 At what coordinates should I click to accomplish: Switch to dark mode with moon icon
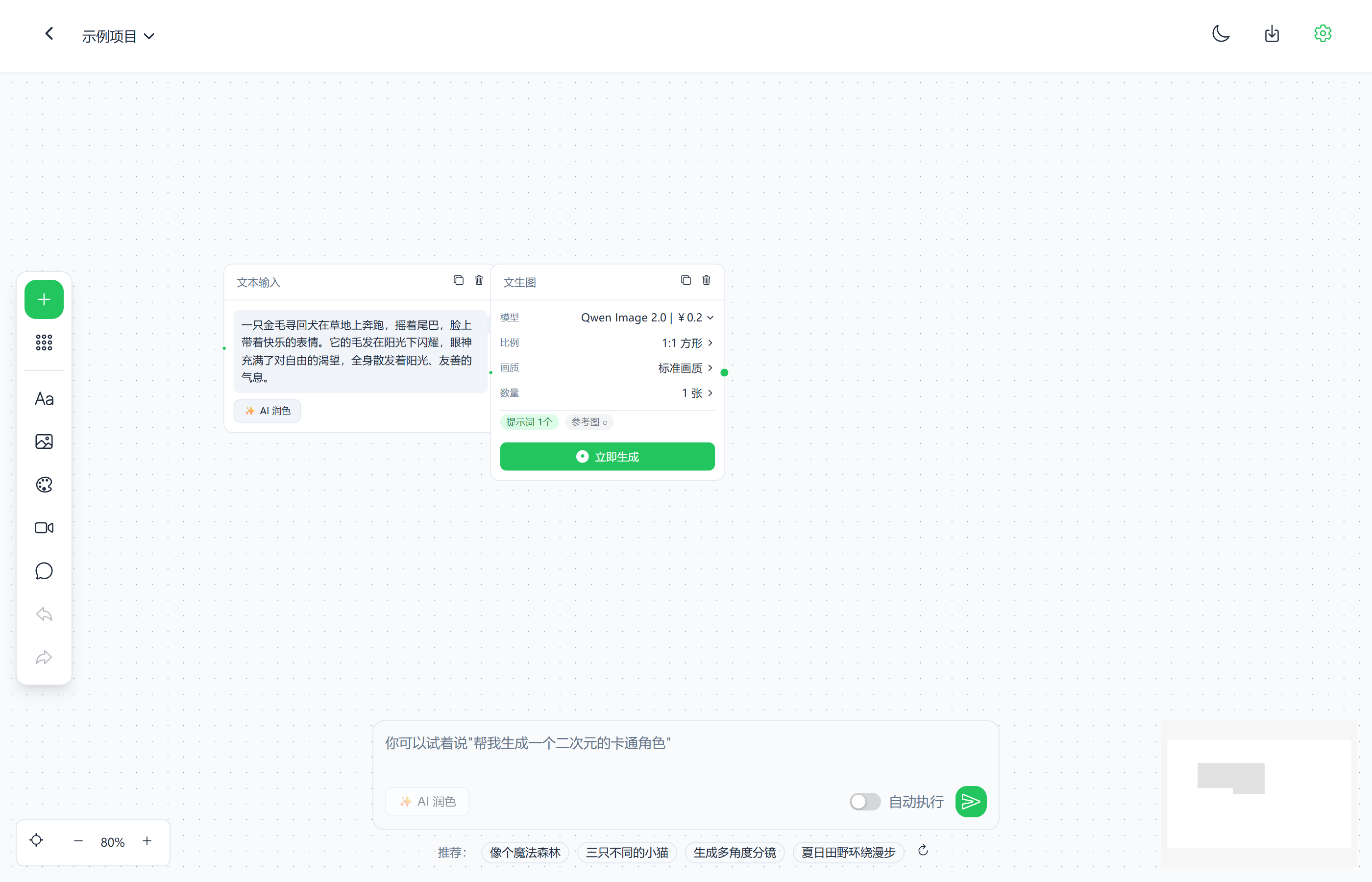coord(1220,34)
